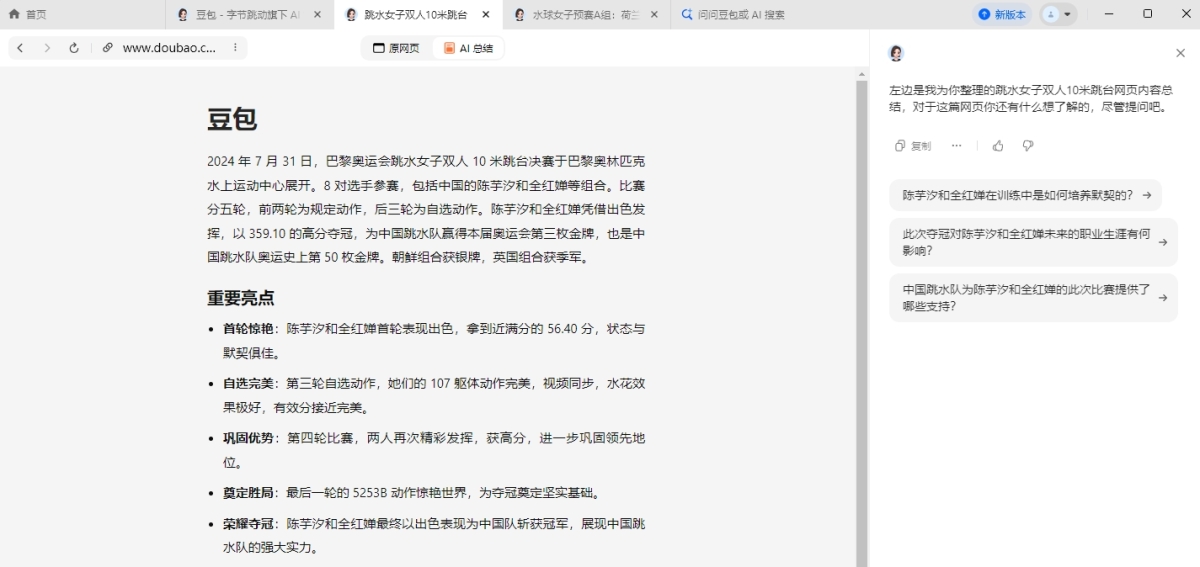Ask 此次夺冠对陈芋汐和全红婵未来的职业生涯有何影响
Image resolution: width=1200 pixels, height=567 pixels.
pyautogui.click(x=1033, y=242)
